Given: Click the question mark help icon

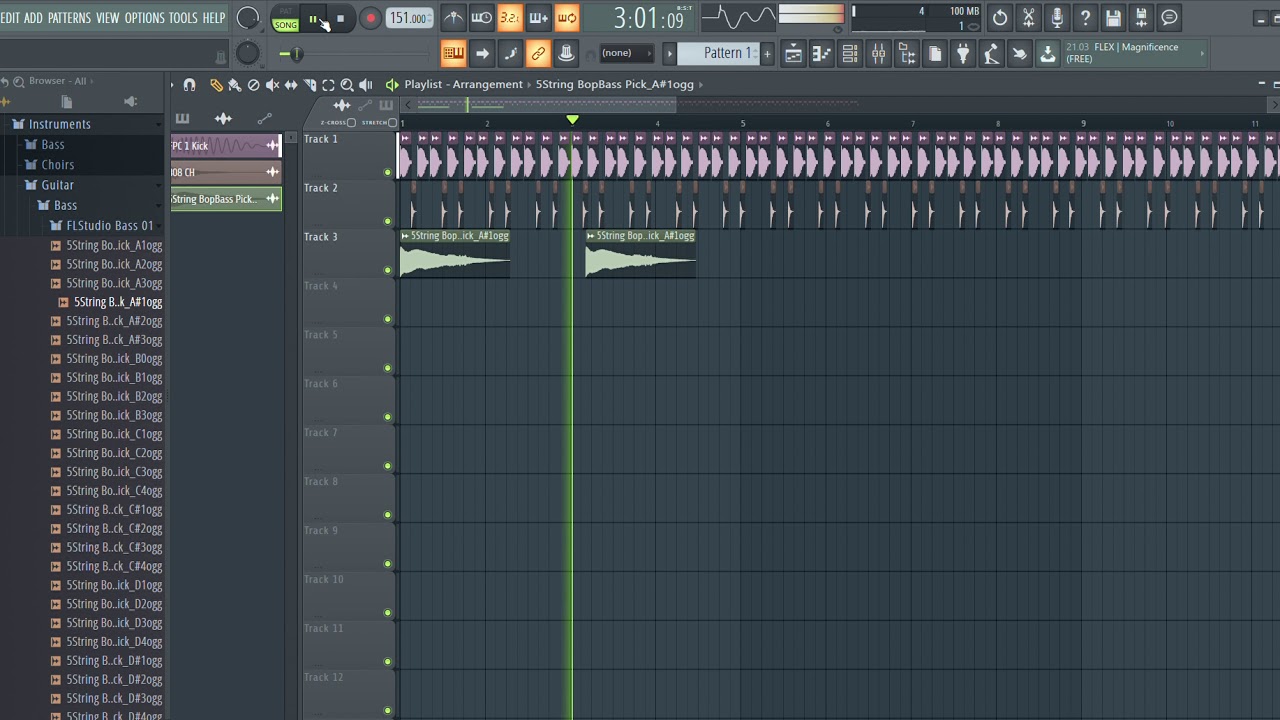Looking at the screenshot, I should (1085, 18).
